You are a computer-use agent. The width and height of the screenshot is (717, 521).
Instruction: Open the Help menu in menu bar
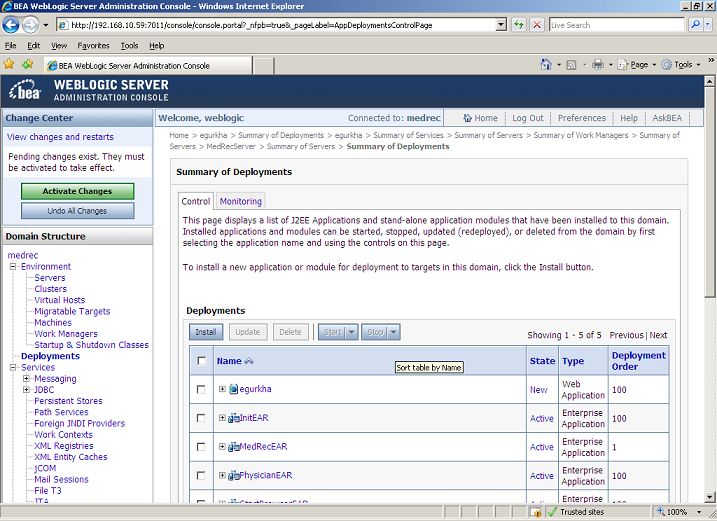[156, 46]
